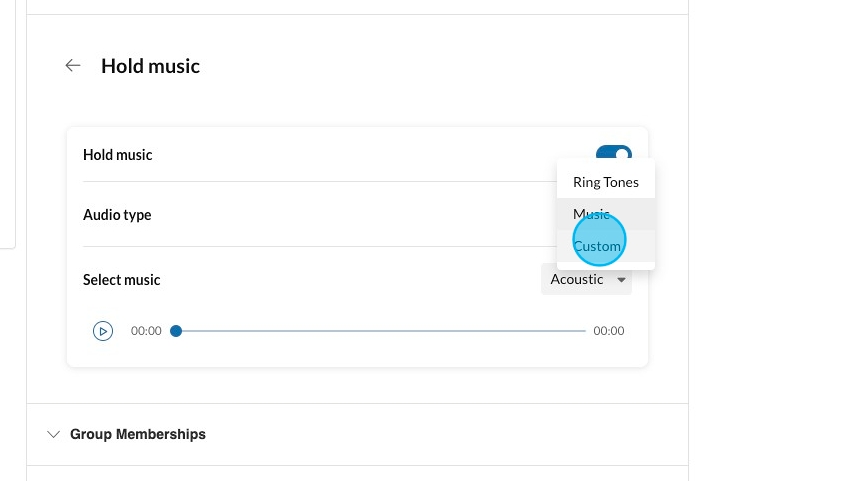
Task: Click the total duration label right of slider
Action: tap(608, 331)
